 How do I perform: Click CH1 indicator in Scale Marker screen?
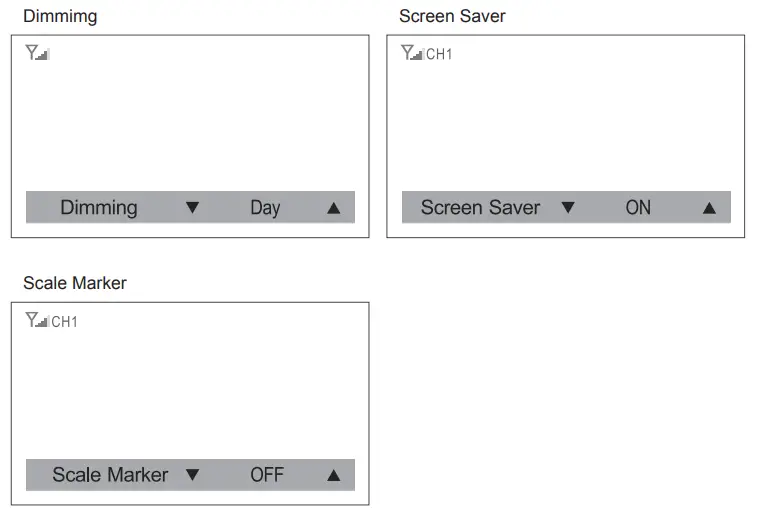(64, 322)
